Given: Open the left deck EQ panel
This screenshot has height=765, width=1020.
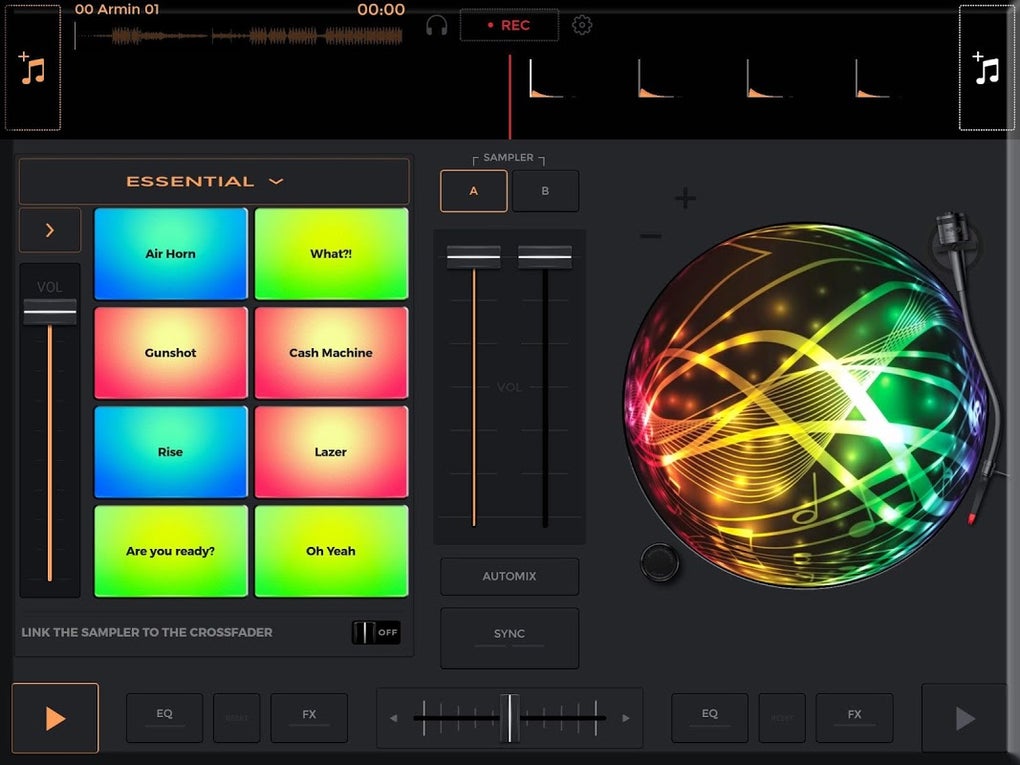Looking at the screenshot, I should [165, 718].
